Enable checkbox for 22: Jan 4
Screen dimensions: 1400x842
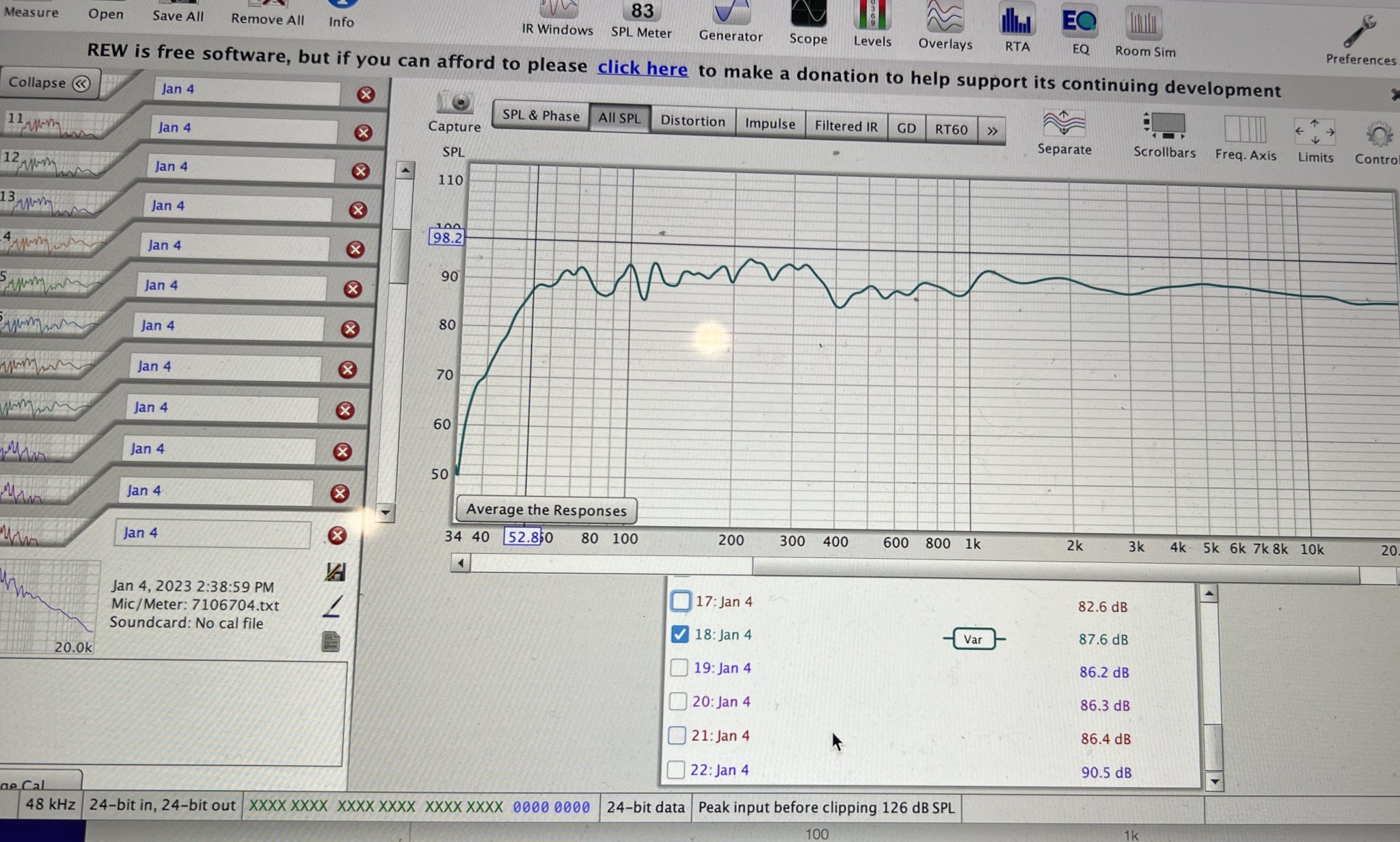(x=676, y=769)
